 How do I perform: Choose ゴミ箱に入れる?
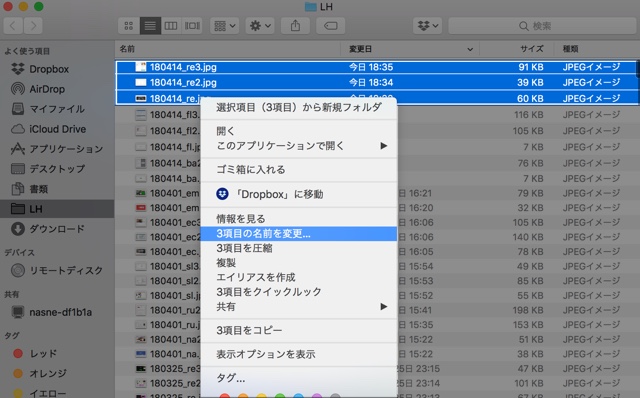tap(299, 169)
